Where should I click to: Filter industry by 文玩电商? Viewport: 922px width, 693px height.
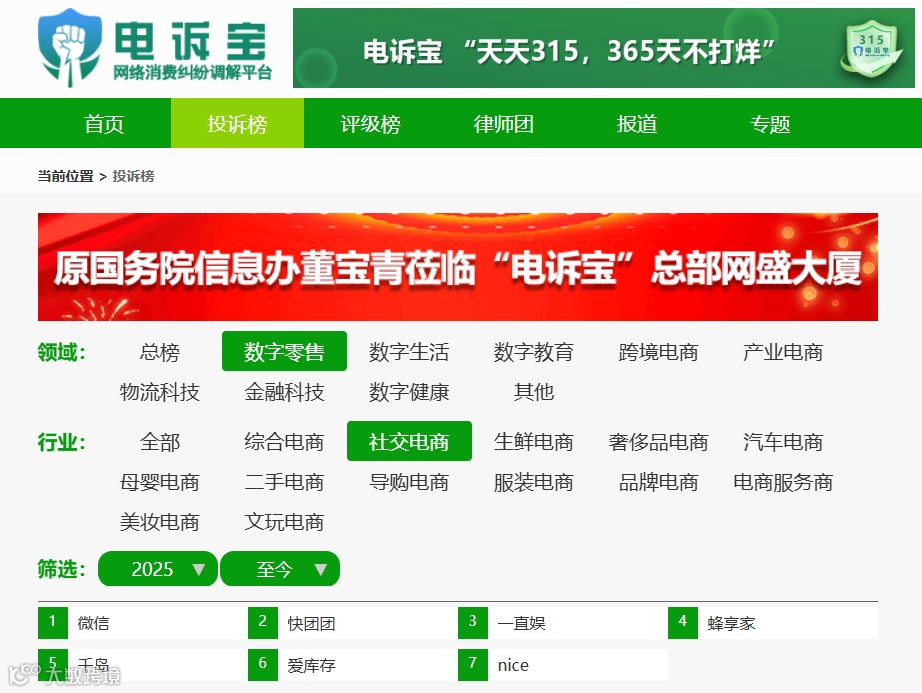(x=284, y=522)
